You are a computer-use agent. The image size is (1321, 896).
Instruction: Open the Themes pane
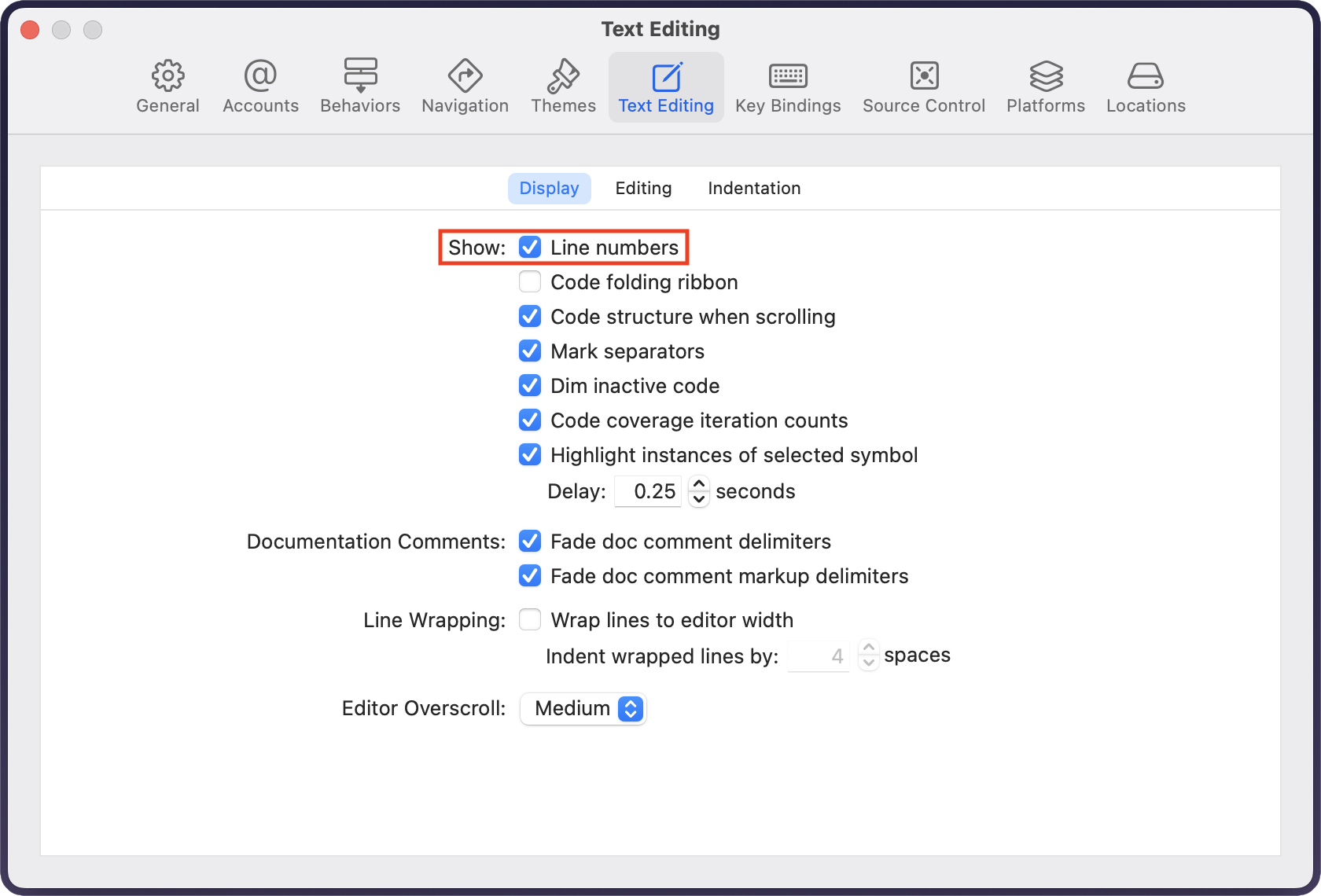coord(563,86)
